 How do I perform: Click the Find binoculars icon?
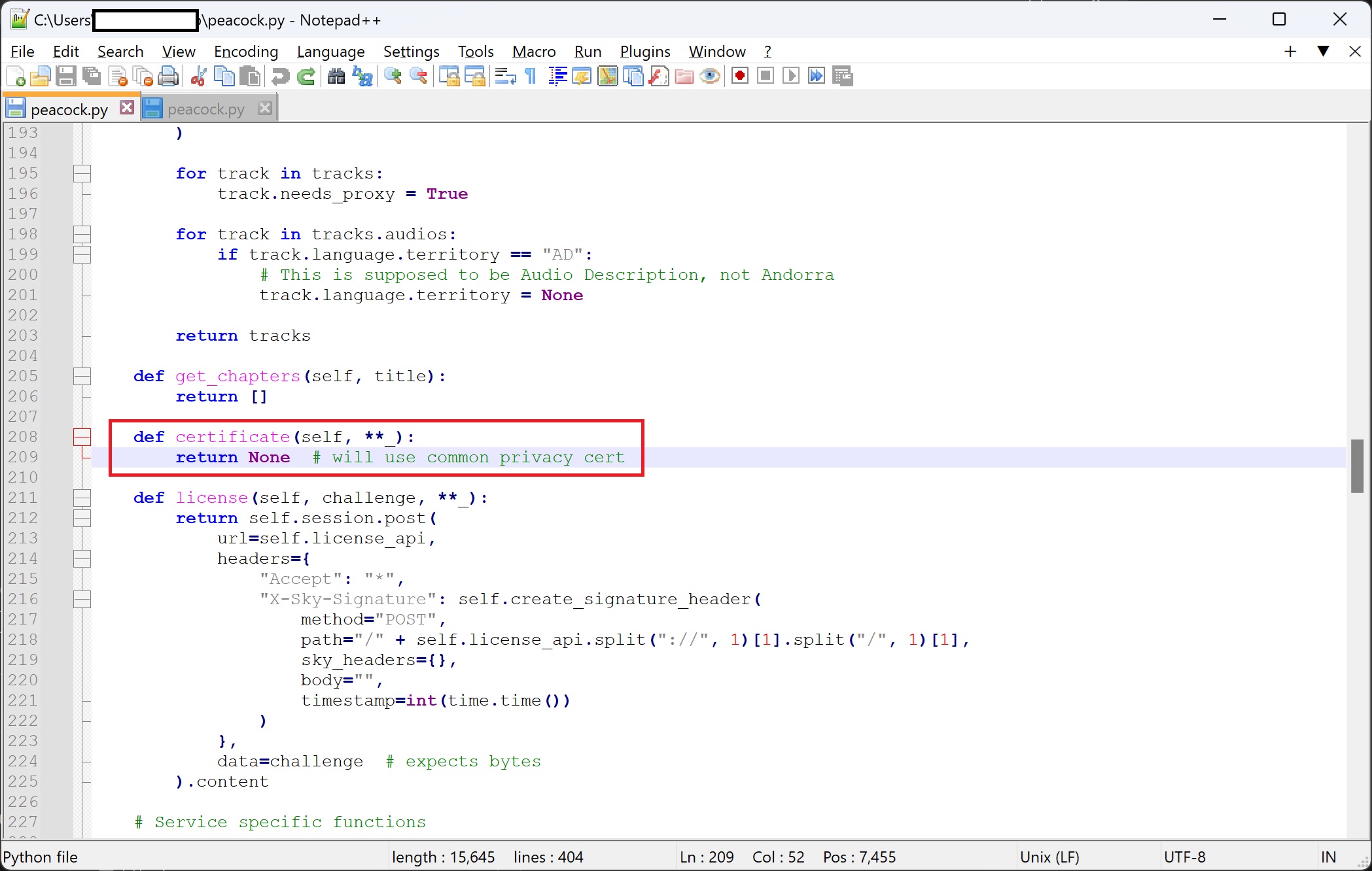point(336,77)
